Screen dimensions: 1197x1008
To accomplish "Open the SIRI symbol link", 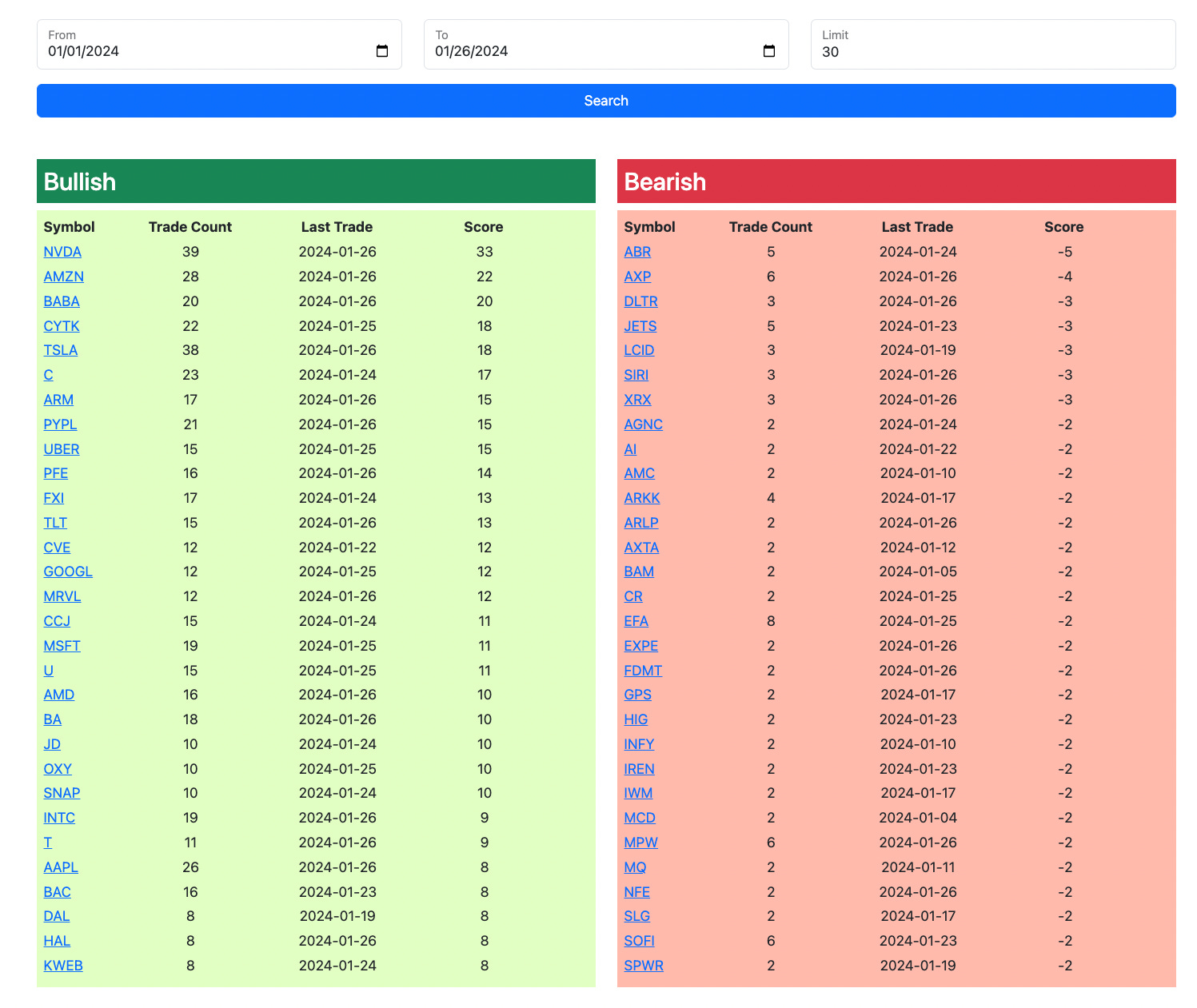I will coord(636,375).
